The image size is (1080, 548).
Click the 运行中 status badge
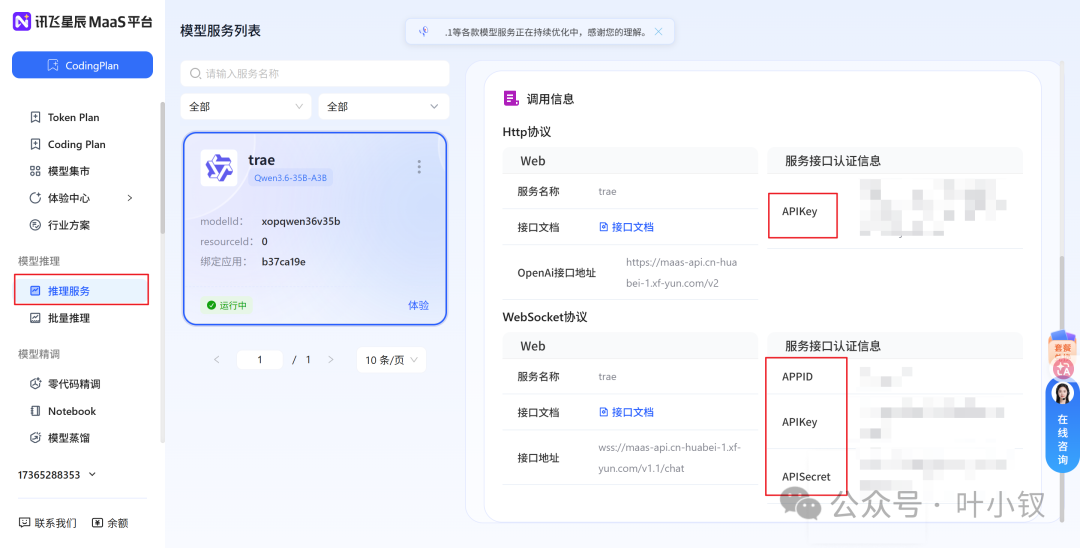[x=227, y=305]
